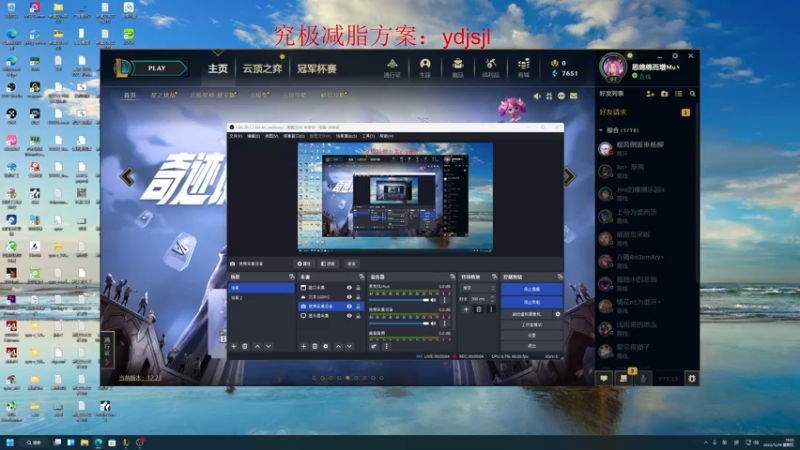Toggle the voice microphone icon in social panel
800x450 pixels.
[x=643, y=378]
